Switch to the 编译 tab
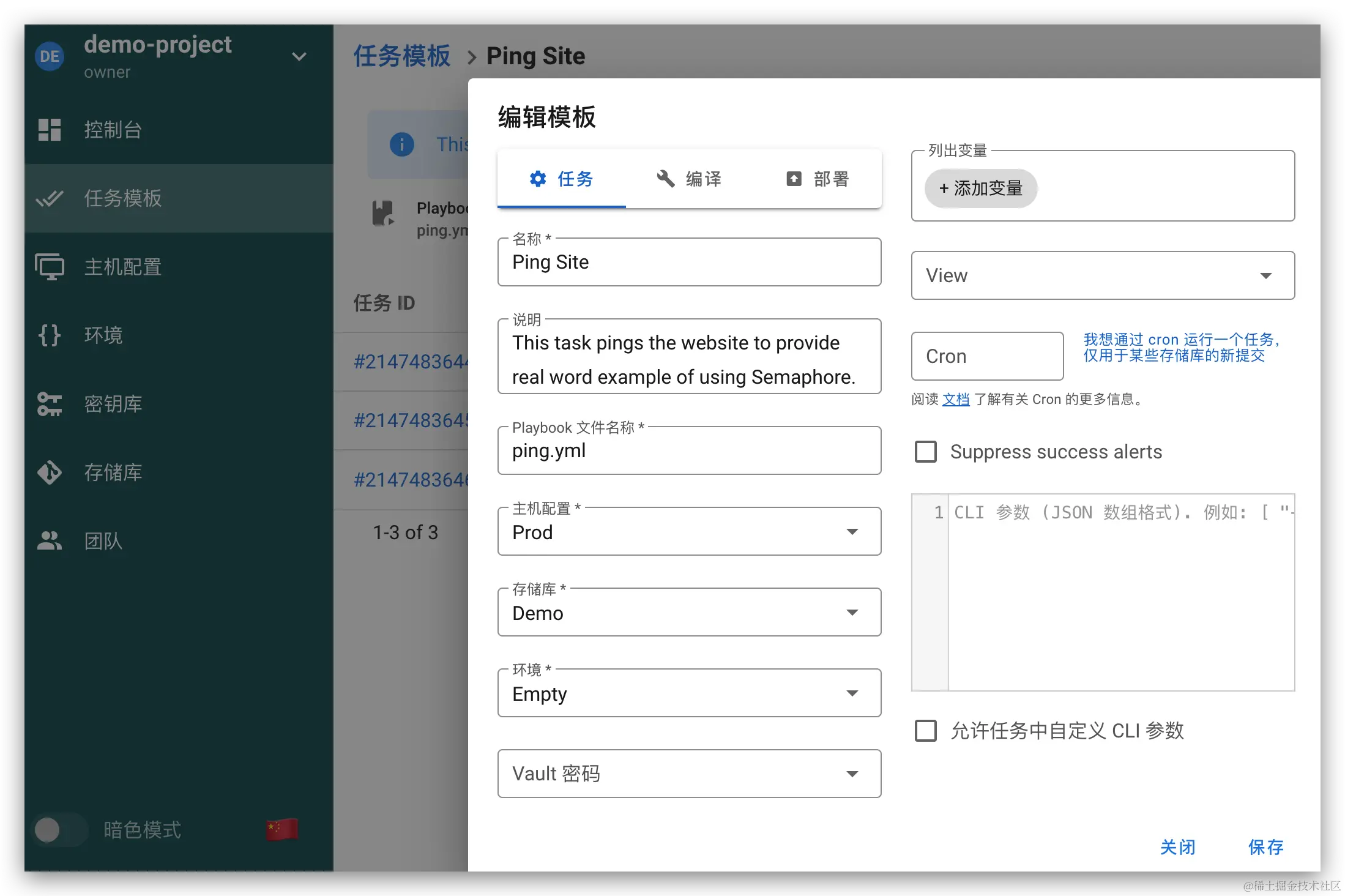The height and width of the screenshot is (896, 1345). (689, 179)
